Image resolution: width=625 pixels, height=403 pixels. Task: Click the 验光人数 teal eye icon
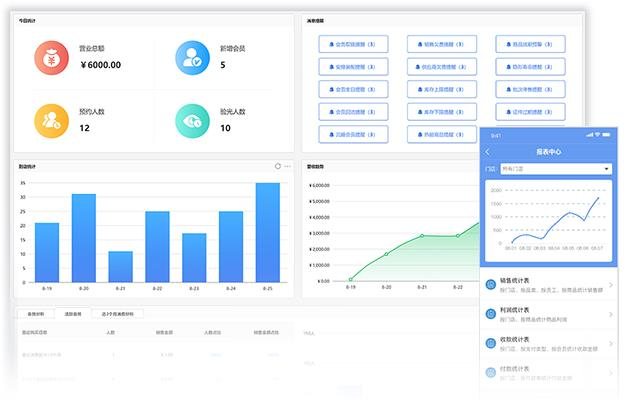point(190,121)
